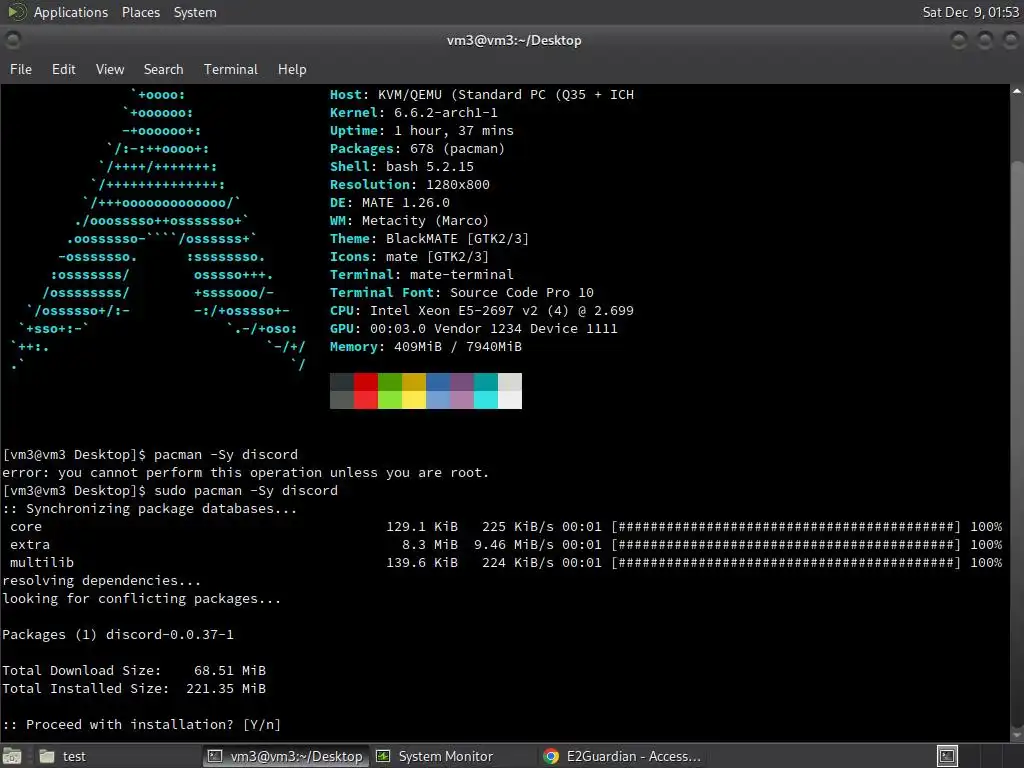This screenshot has height=768, width=1024.
Task: Click the 'Kernel: 6.6.2-arch1-1' line
Action: [x=413, y=113]
